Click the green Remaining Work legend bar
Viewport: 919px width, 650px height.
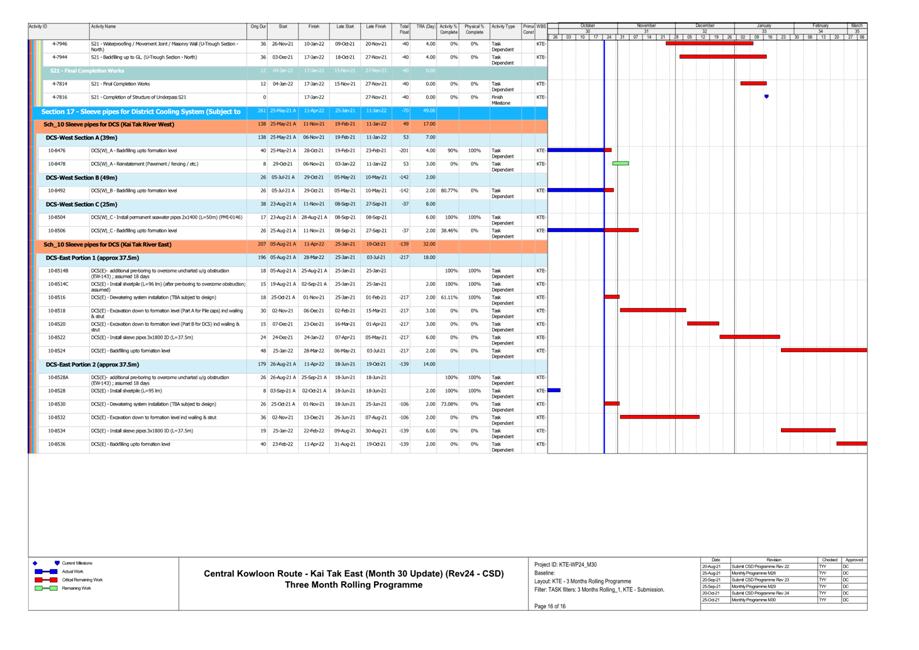click(46, 588)
